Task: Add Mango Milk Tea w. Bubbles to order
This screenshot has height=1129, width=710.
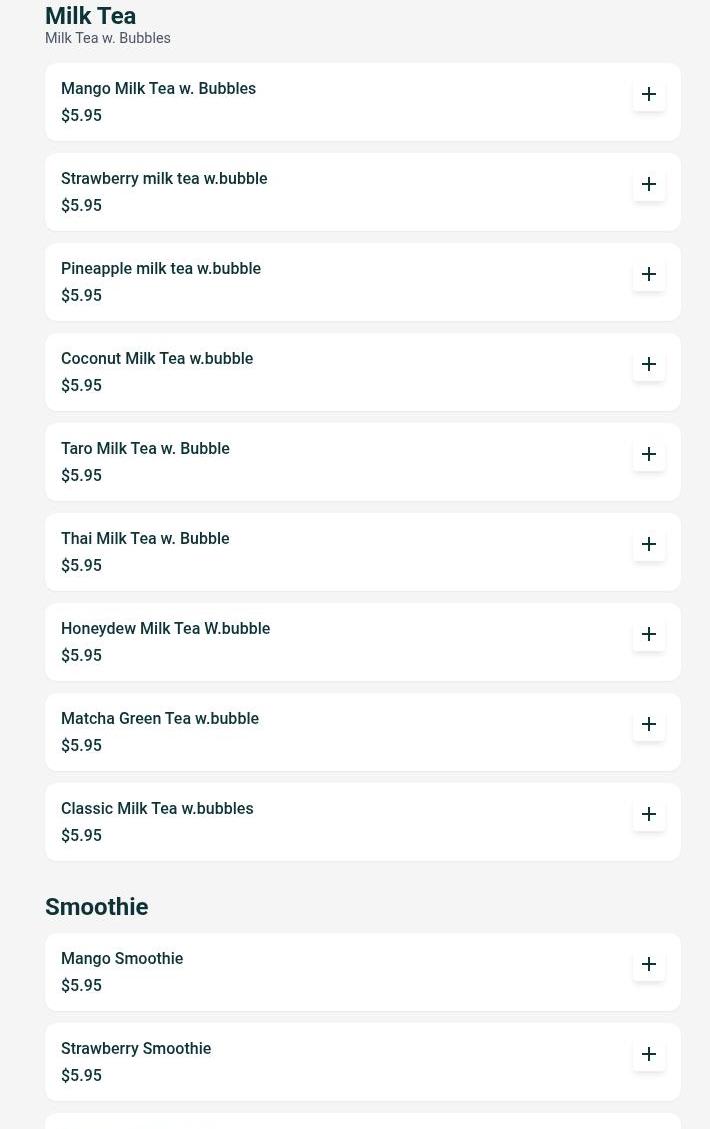Action: tap(649, 94)
